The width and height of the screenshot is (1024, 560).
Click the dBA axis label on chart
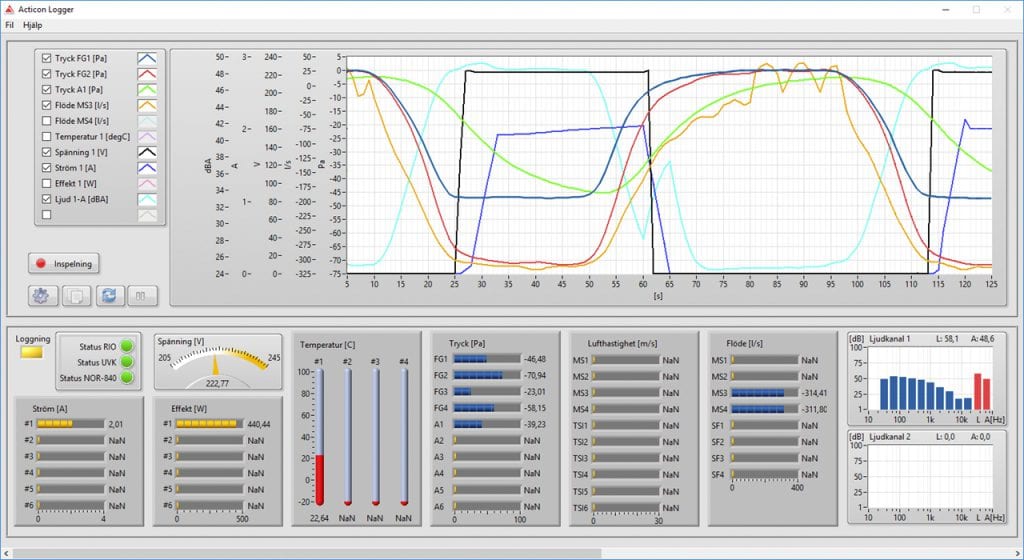pyautogui.click(x=208, y=165)
